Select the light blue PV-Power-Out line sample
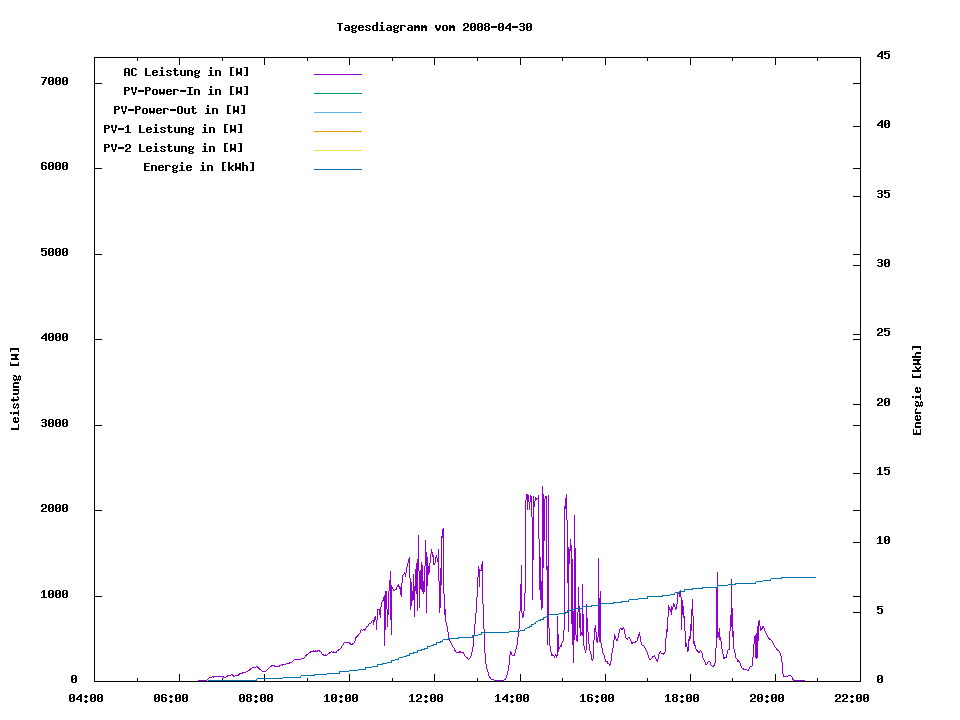This screenshot has height=720, width=960. (x=337, y=112)
